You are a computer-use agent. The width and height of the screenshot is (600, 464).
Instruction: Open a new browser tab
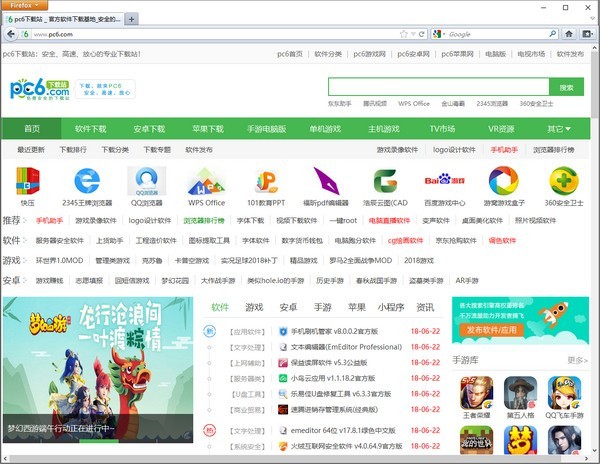(x=131, y=19)
